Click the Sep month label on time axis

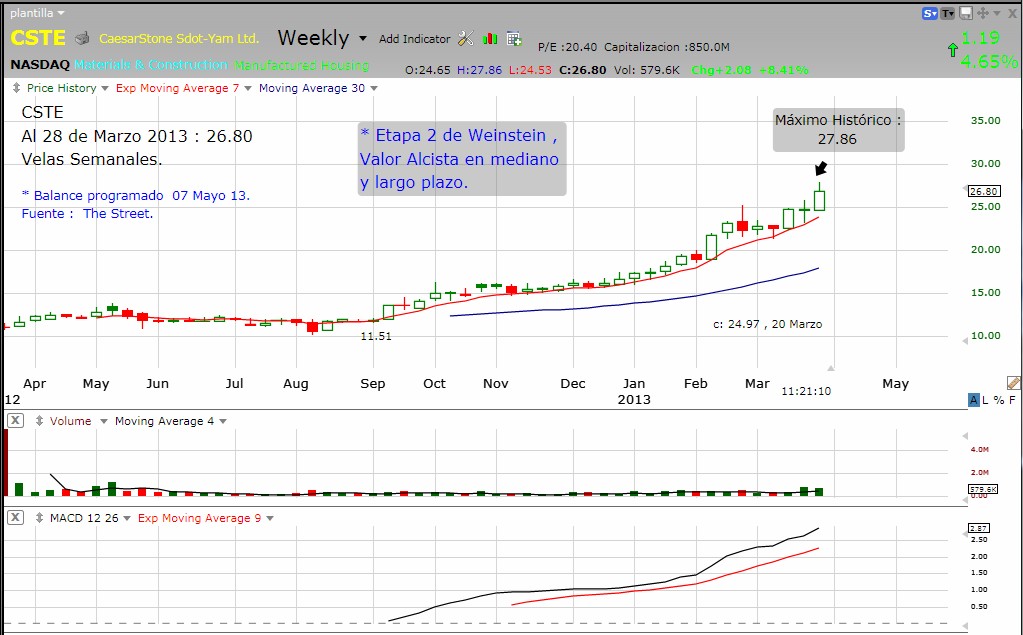(373, 384)
